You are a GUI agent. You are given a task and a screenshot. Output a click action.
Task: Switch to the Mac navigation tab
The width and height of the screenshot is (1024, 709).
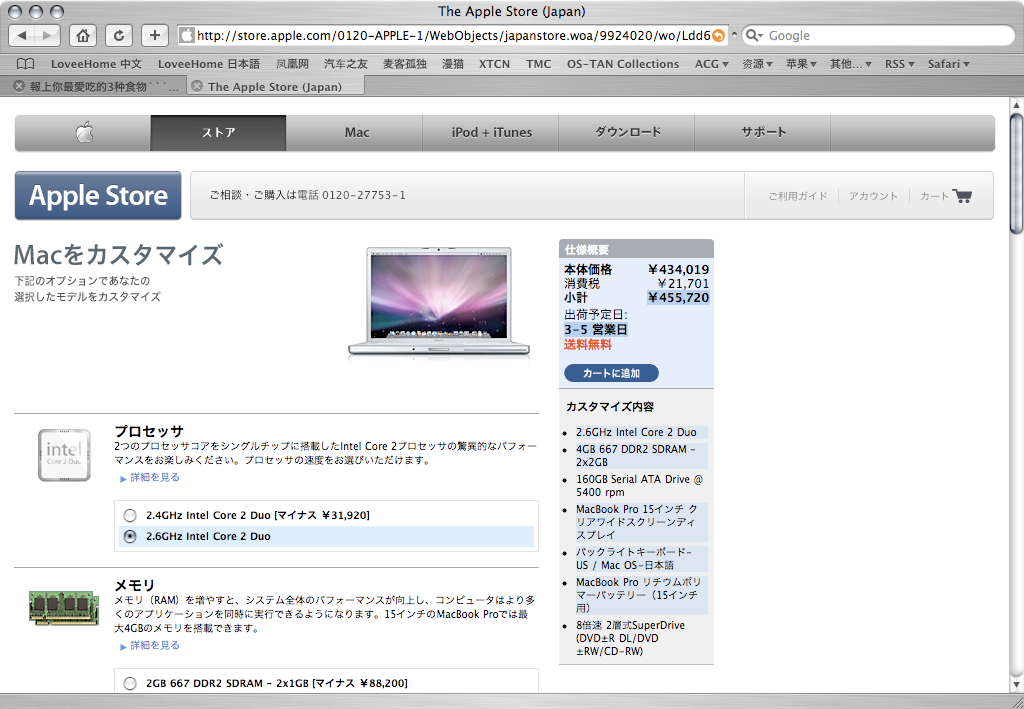[357, 133]
